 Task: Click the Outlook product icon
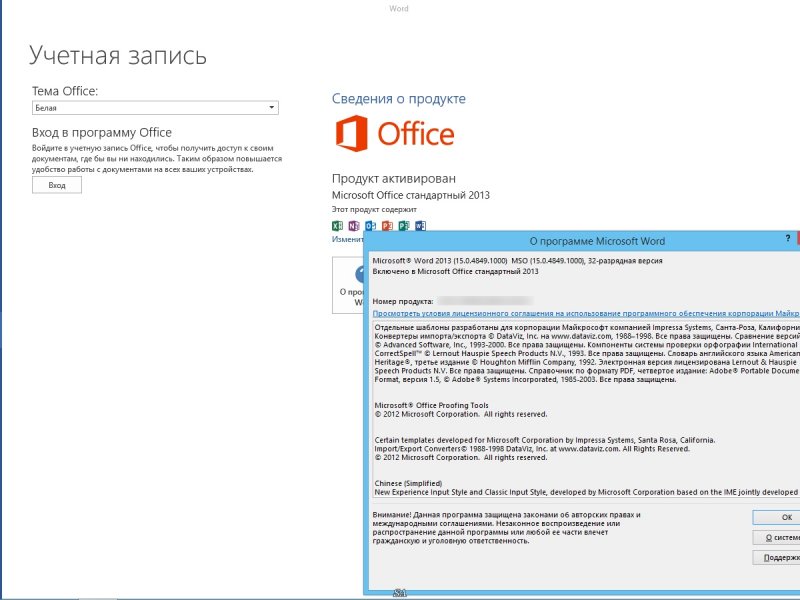(x=371, y=226)
